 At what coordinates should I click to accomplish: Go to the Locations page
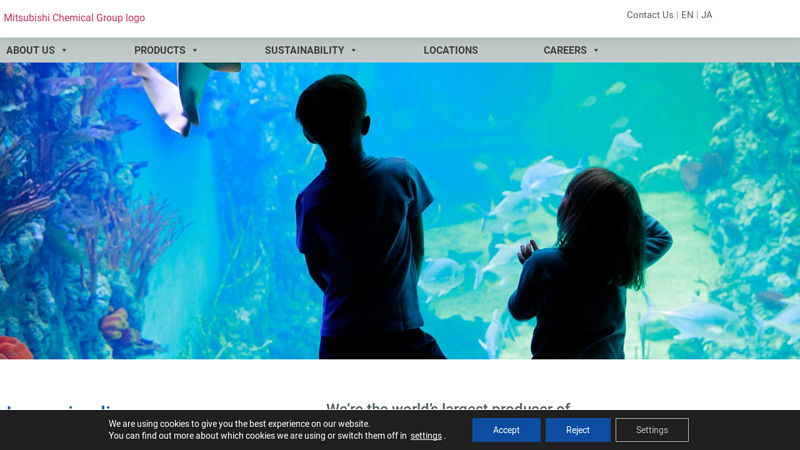click(x=450, y=50)
